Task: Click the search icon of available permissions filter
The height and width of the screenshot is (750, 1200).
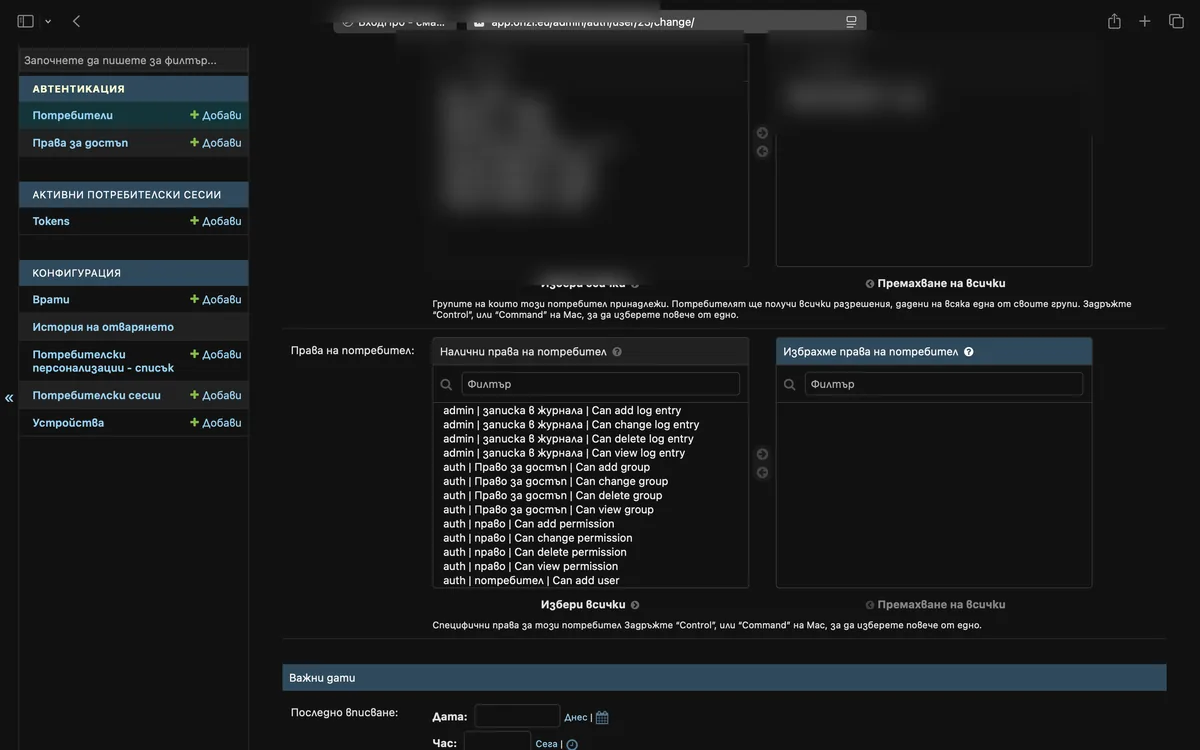Action: click(x=447, y=384)
